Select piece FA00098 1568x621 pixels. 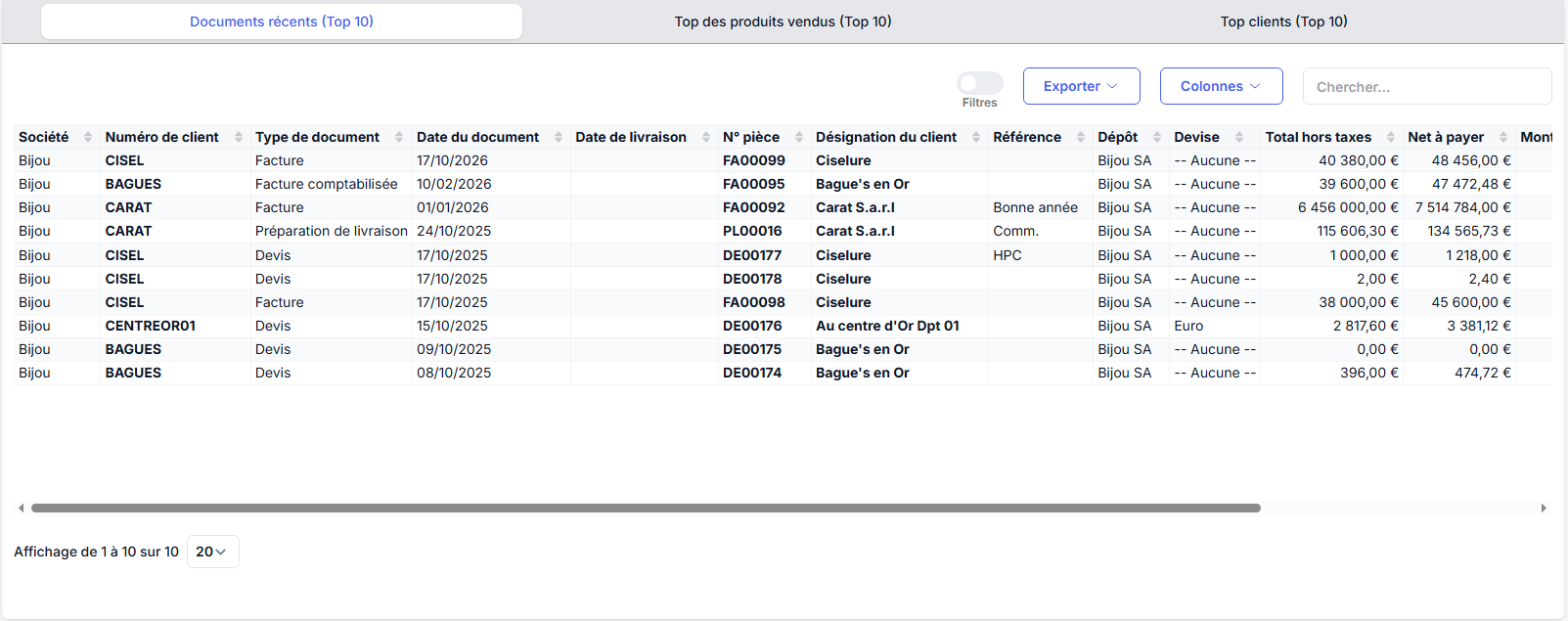coord(753,302)
